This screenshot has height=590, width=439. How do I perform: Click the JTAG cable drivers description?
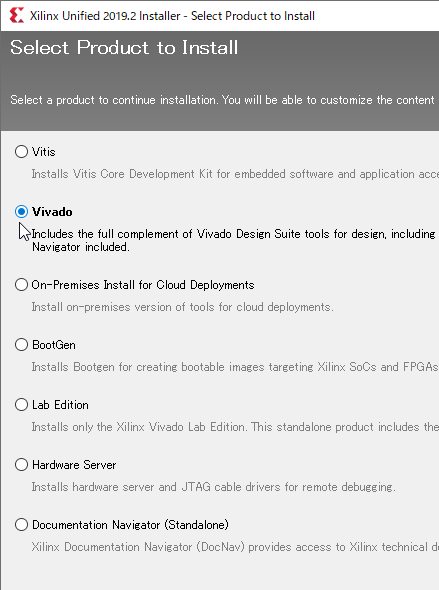(x=213, y=487)
